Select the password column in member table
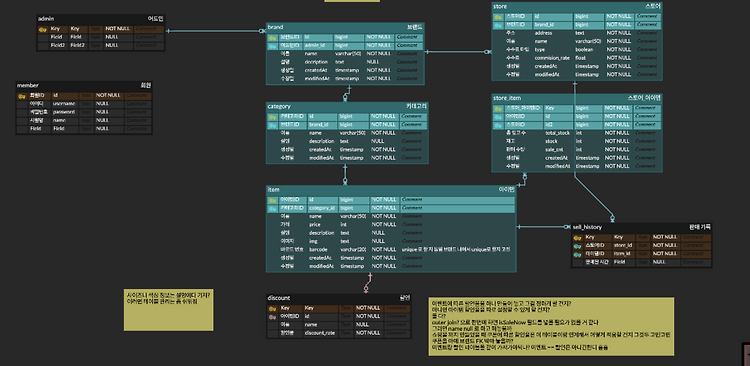This screenshot has width=750, height=366. [x=65, y=112]
